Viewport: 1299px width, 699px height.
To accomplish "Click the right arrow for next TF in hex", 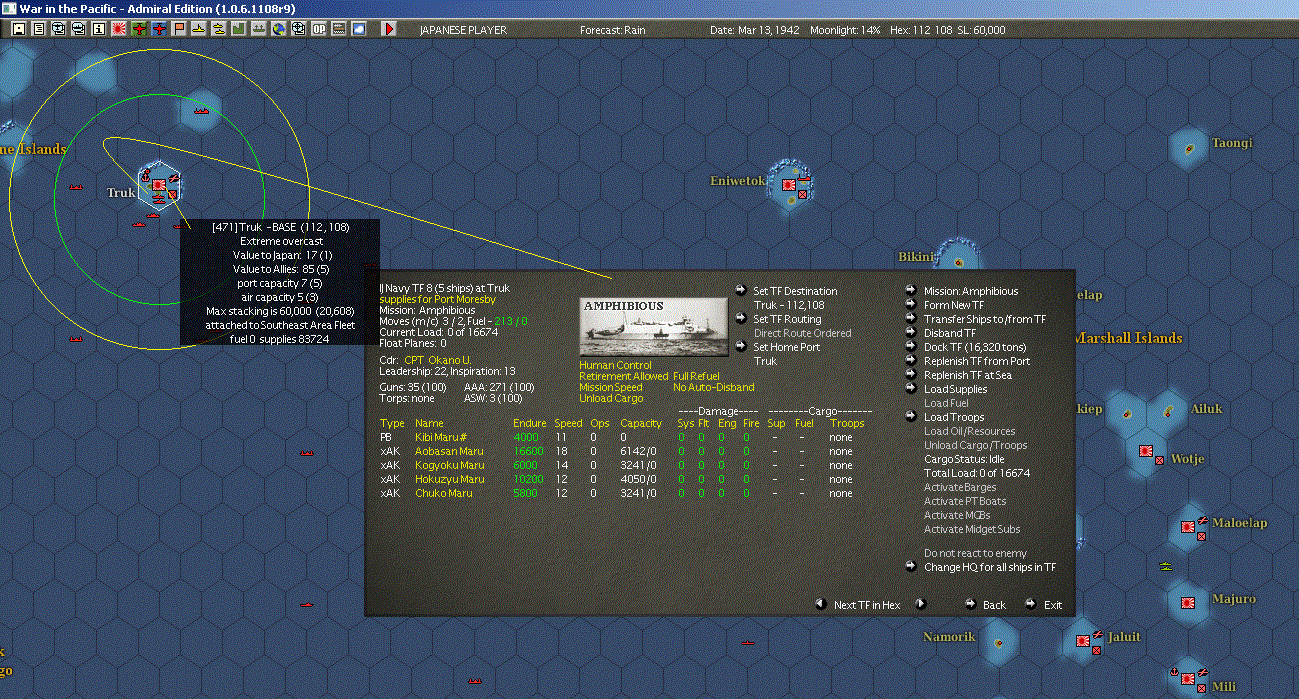I will 920,604.
